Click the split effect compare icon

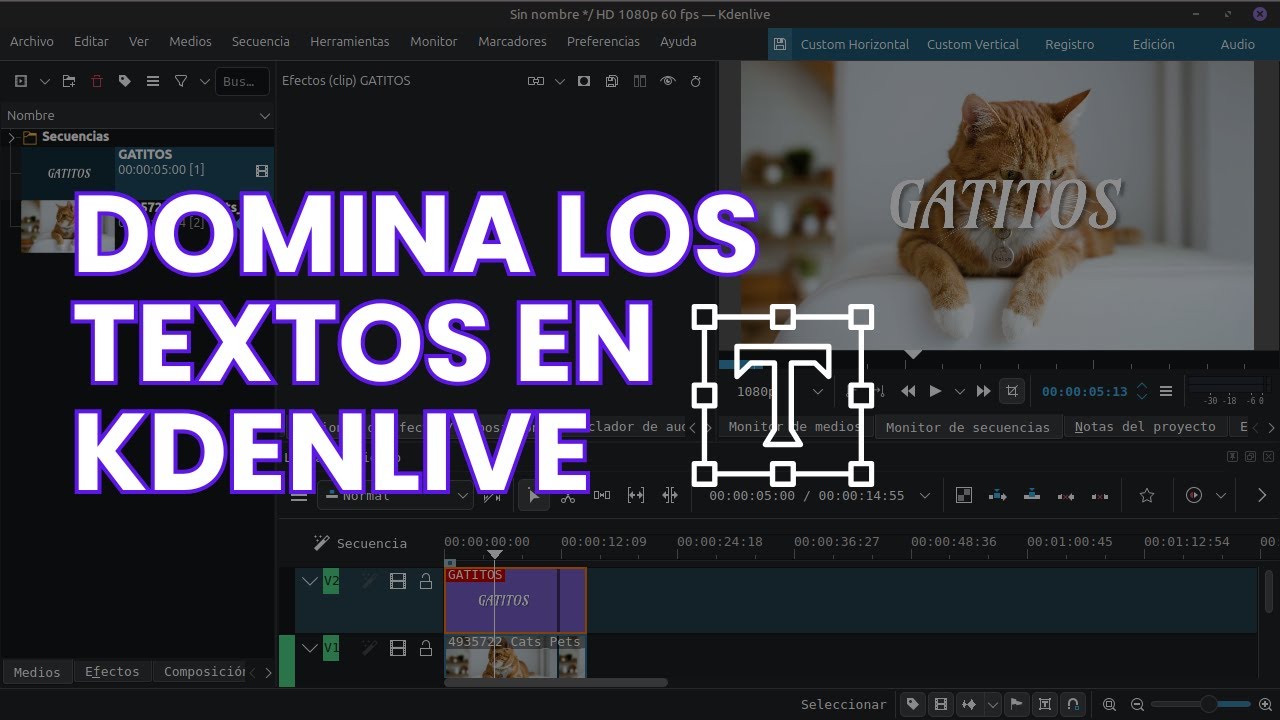(536, 81)
